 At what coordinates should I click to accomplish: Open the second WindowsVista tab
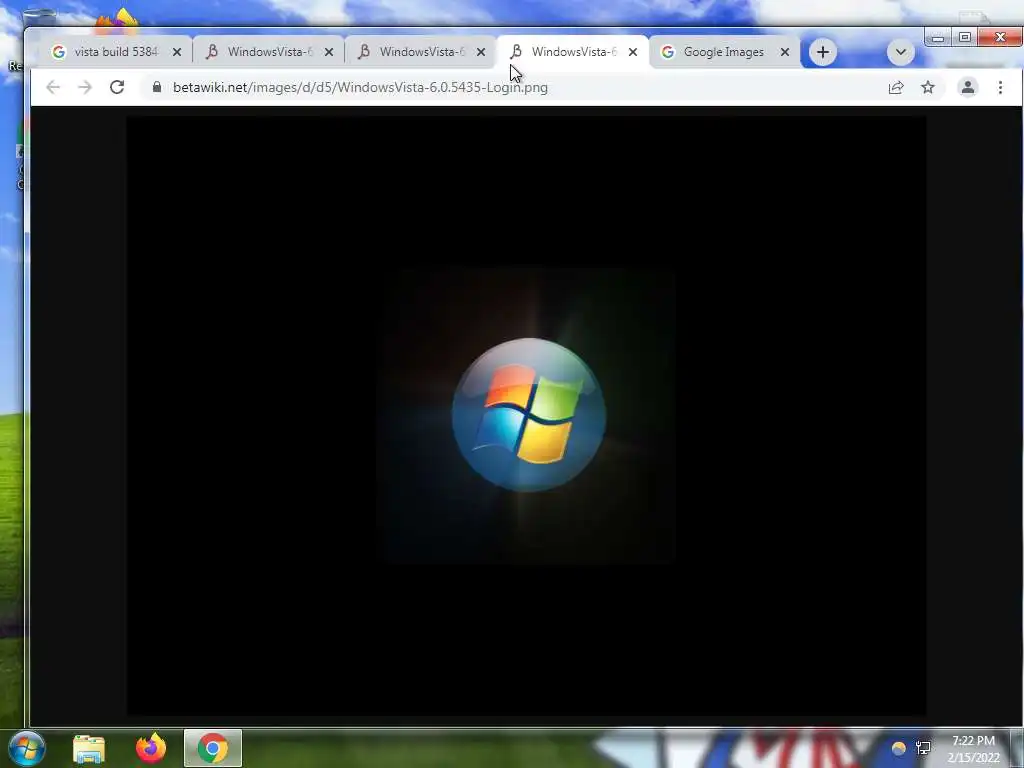point(268,52)
